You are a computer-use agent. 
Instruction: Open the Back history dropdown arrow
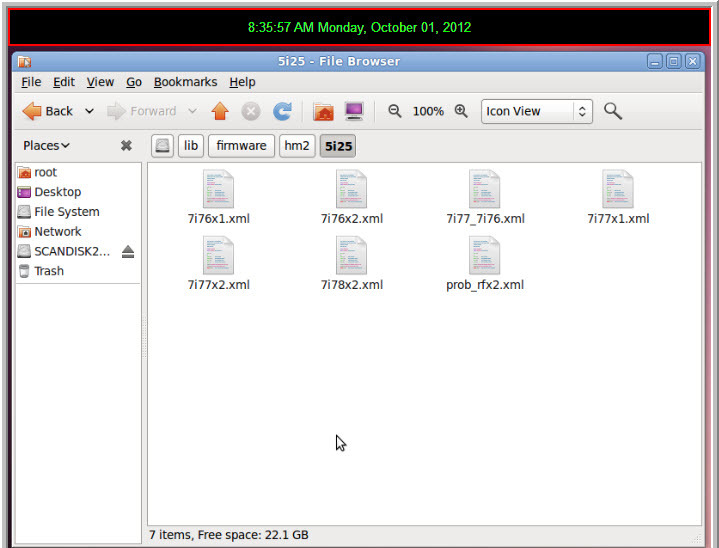click(x=90, y=111)
